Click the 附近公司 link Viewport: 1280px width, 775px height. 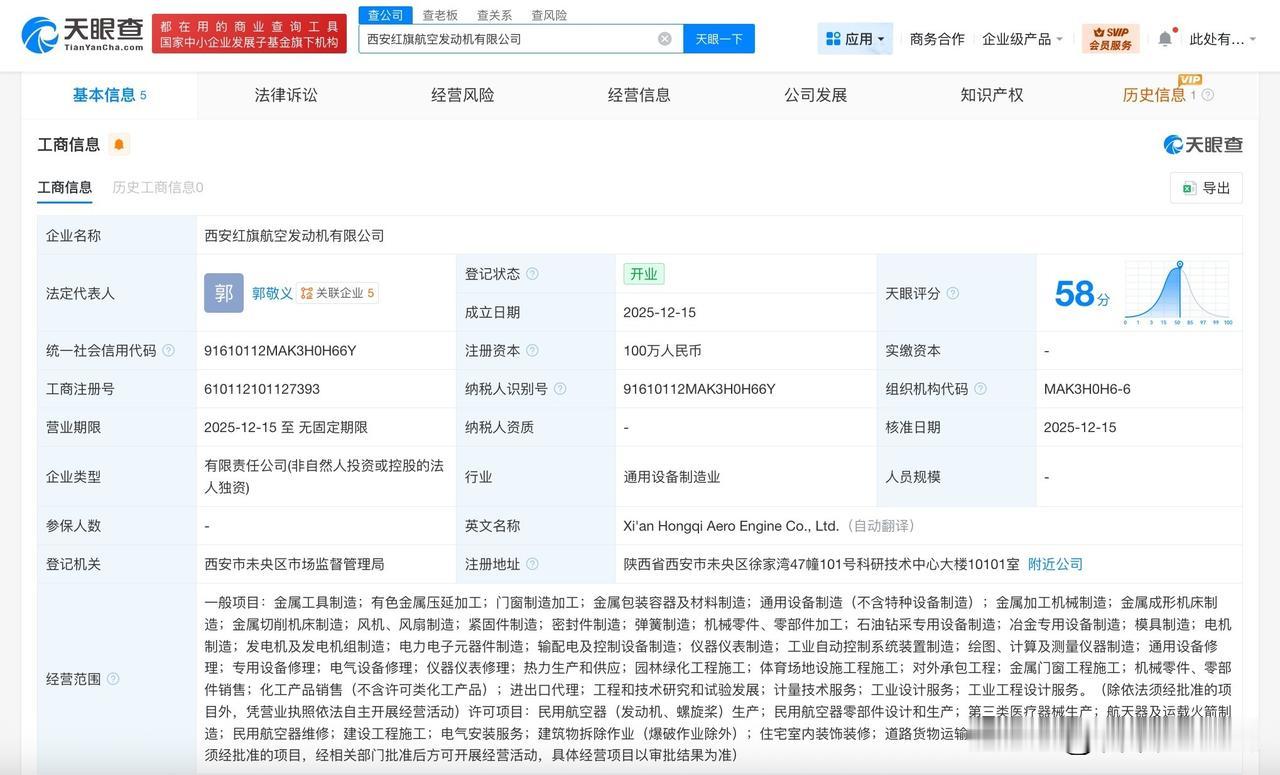(1054, 563)
